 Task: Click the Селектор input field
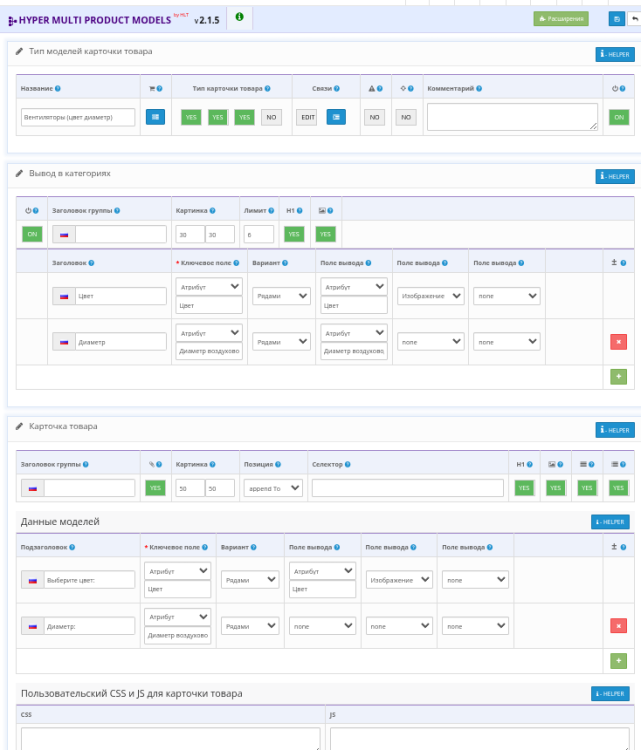pos(407,488)
